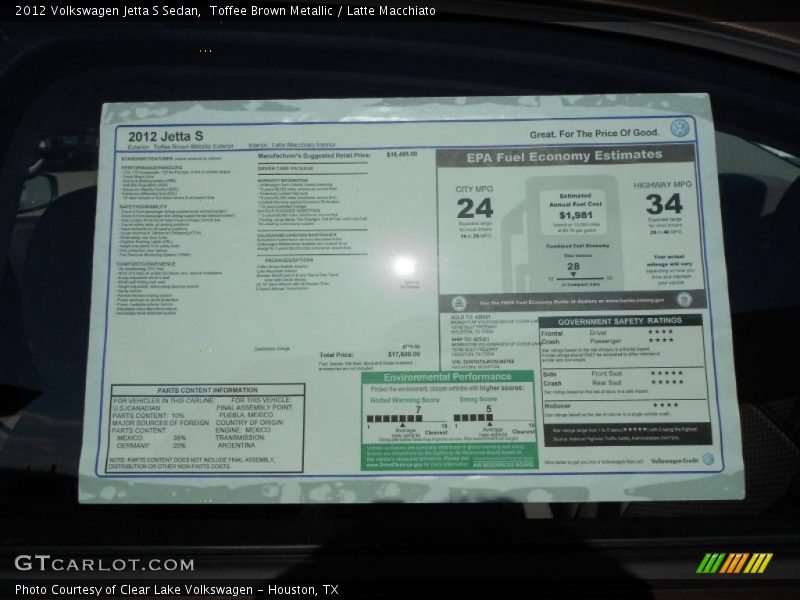Click the 'Smog Score' label
800x600 pixels.
click(478, 399)
